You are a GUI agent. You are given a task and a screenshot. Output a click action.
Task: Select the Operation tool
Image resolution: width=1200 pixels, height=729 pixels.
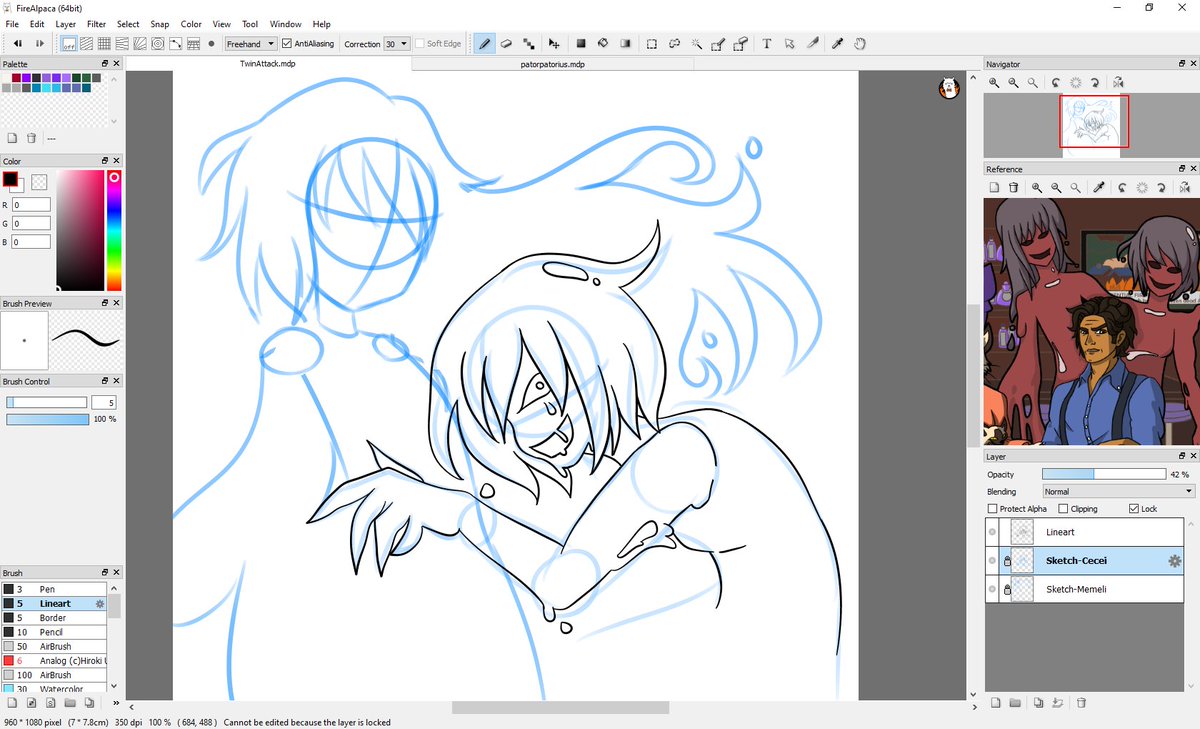790,44
